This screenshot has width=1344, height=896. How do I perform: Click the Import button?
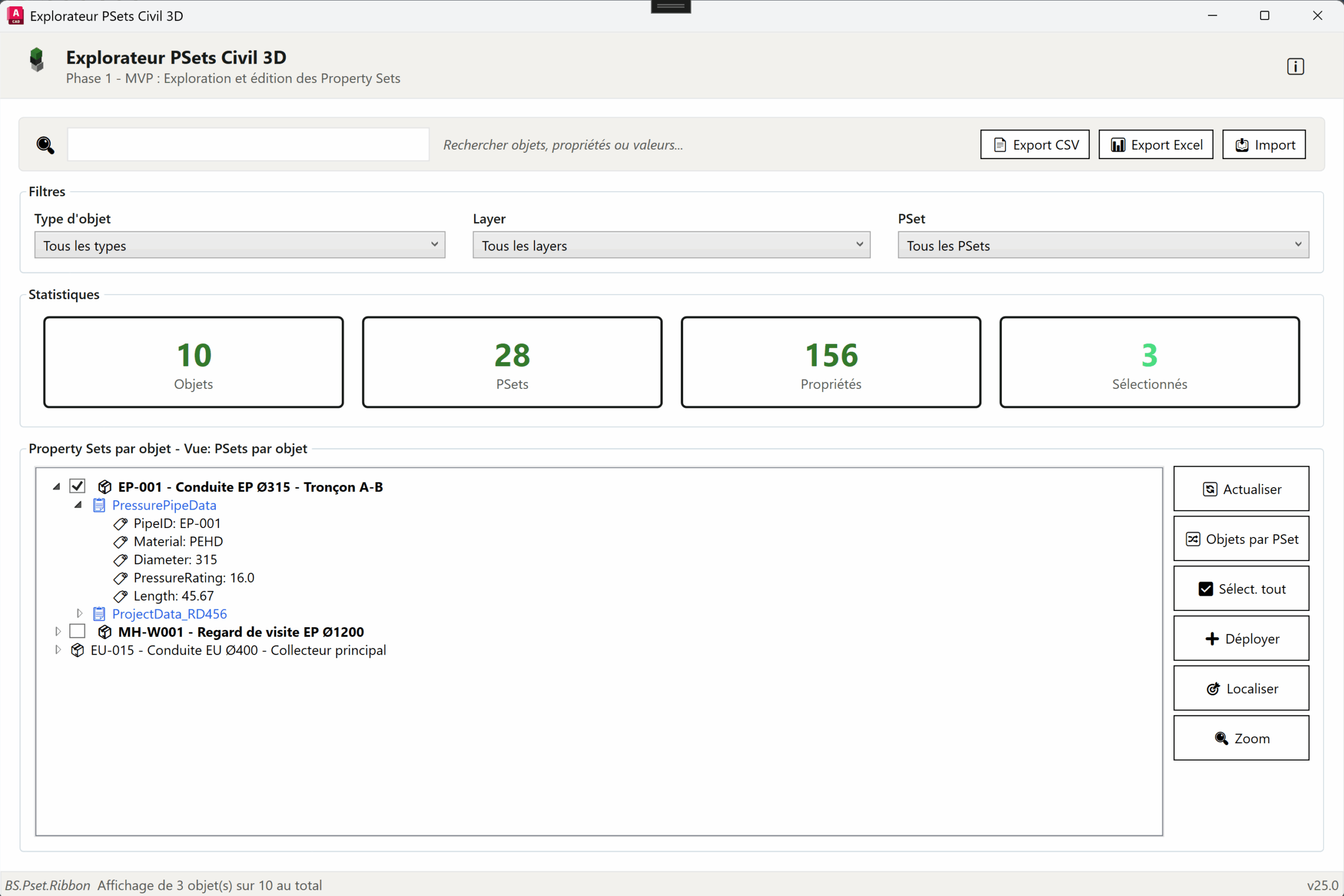[1264, 144]
